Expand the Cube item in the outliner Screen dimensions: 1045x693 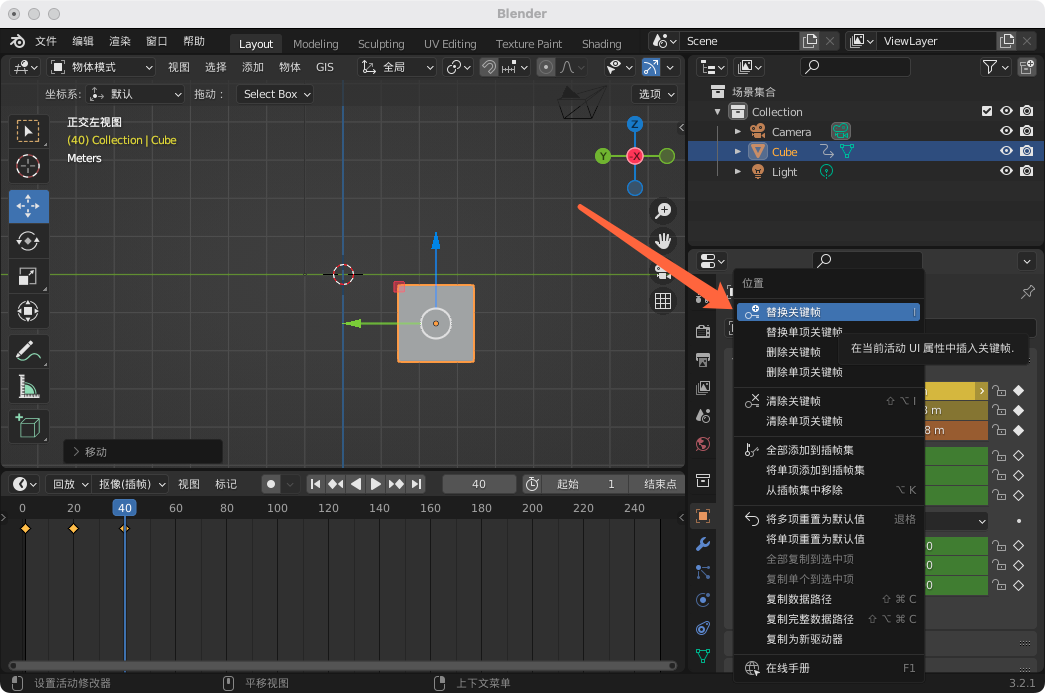tap(738, 152)
